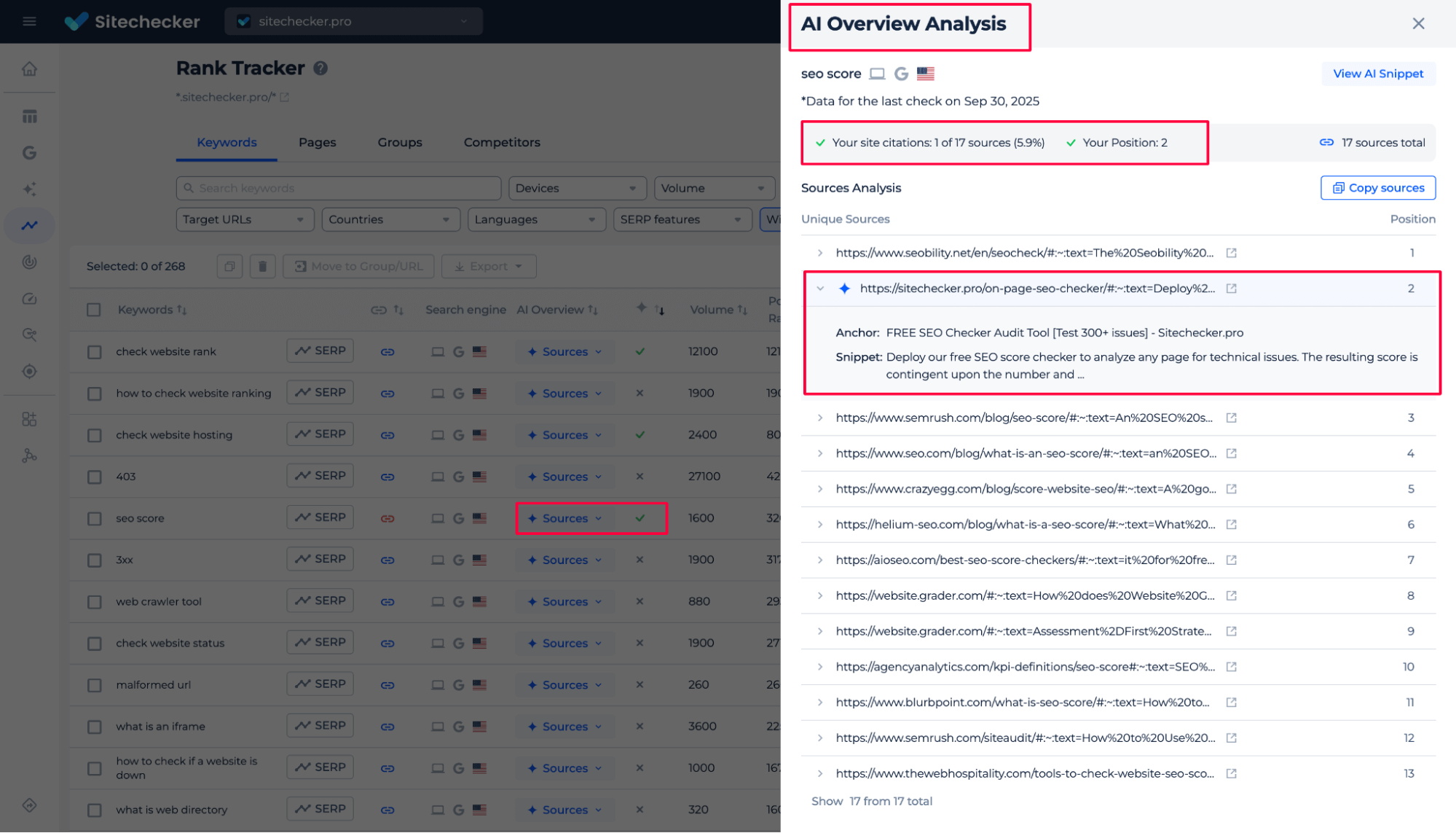Click the Rank Tracker help question icon

320,69
